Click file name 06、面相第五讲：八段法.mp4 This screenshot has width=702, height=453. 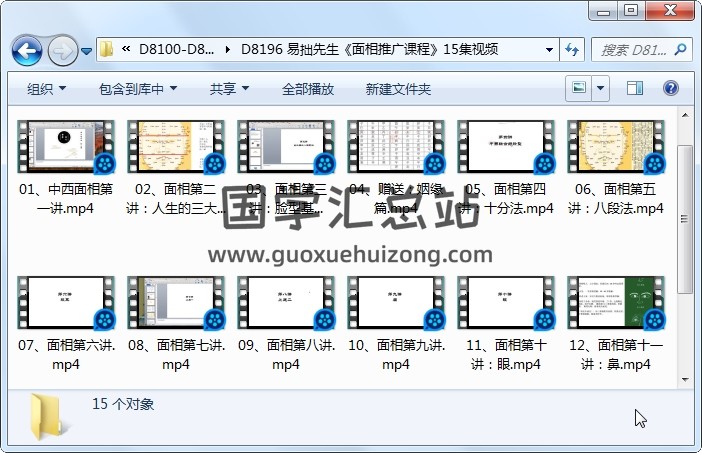[x=616, y=199]
